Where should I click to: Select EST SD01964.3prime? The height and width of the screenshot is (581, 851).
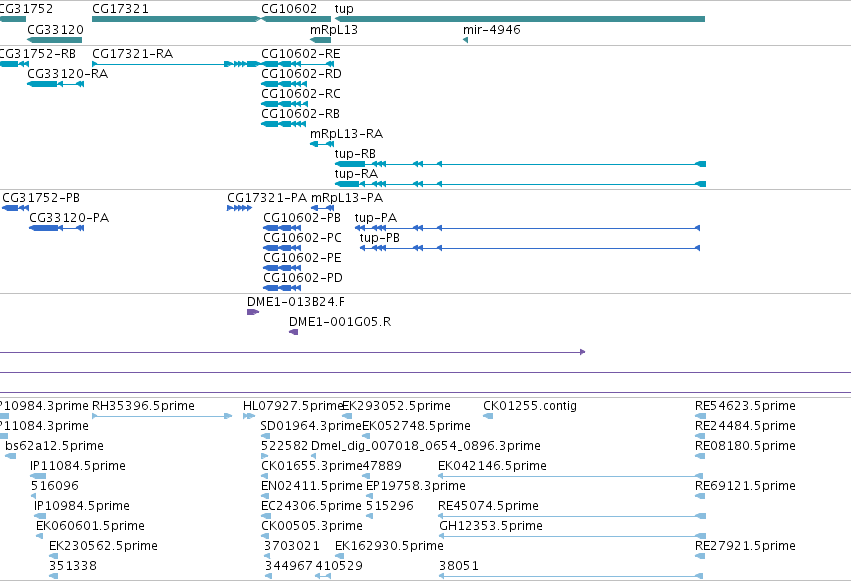(x=265, y=436)
